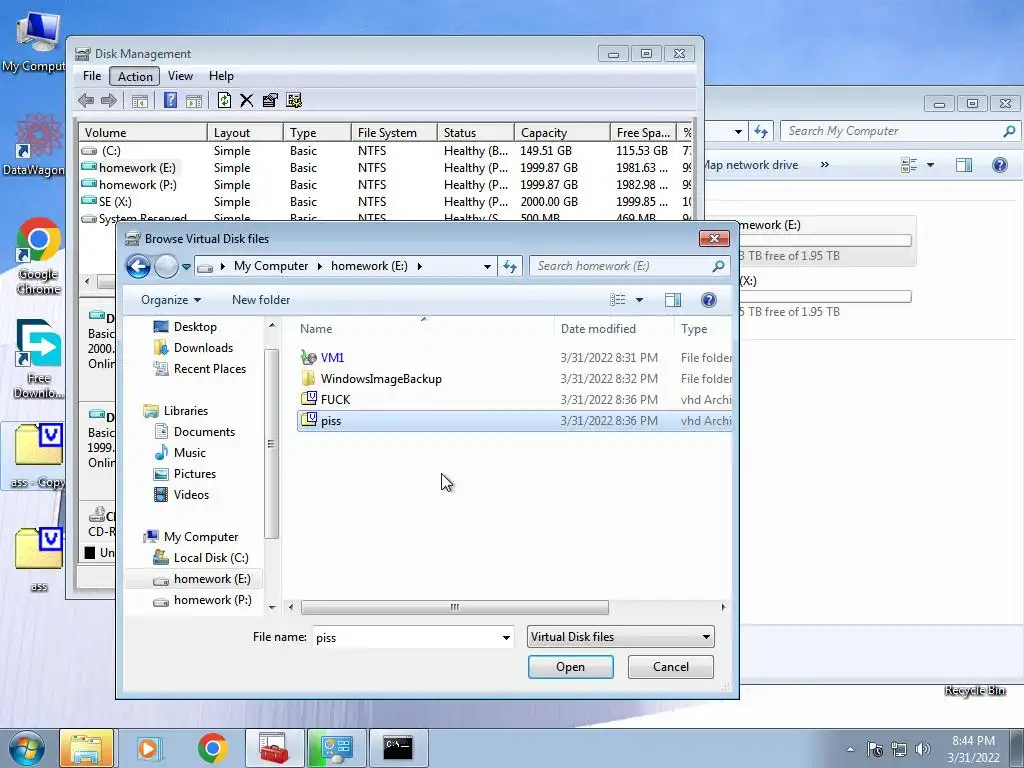Viewport: 1024px width, 768px height.
Task: Select the DataWagon desktop icon
Action: coord(34,145)
